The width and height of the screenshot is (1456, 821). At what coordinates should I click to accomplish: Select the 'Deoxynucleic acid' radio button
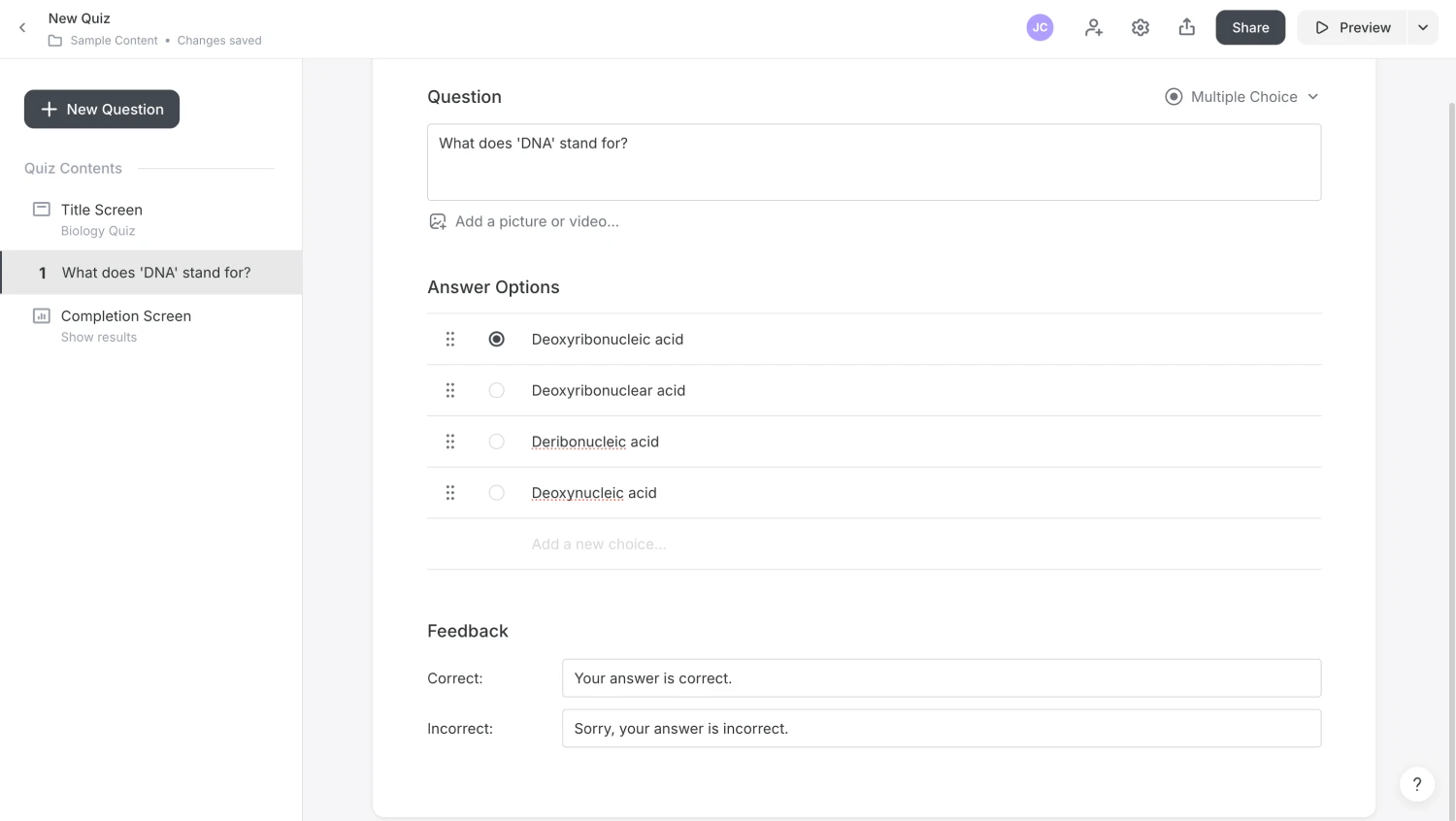click(496, 492)
